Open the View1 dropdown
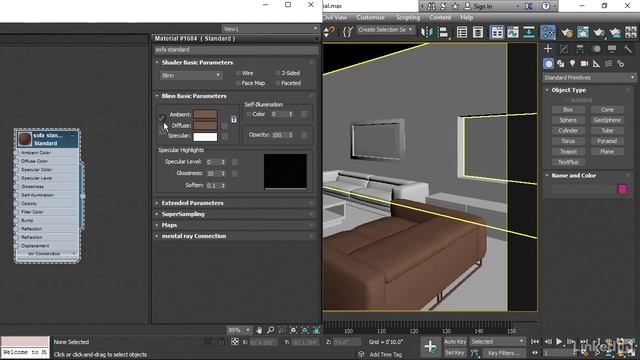640x360 pixels. click(x=270, y=29)
